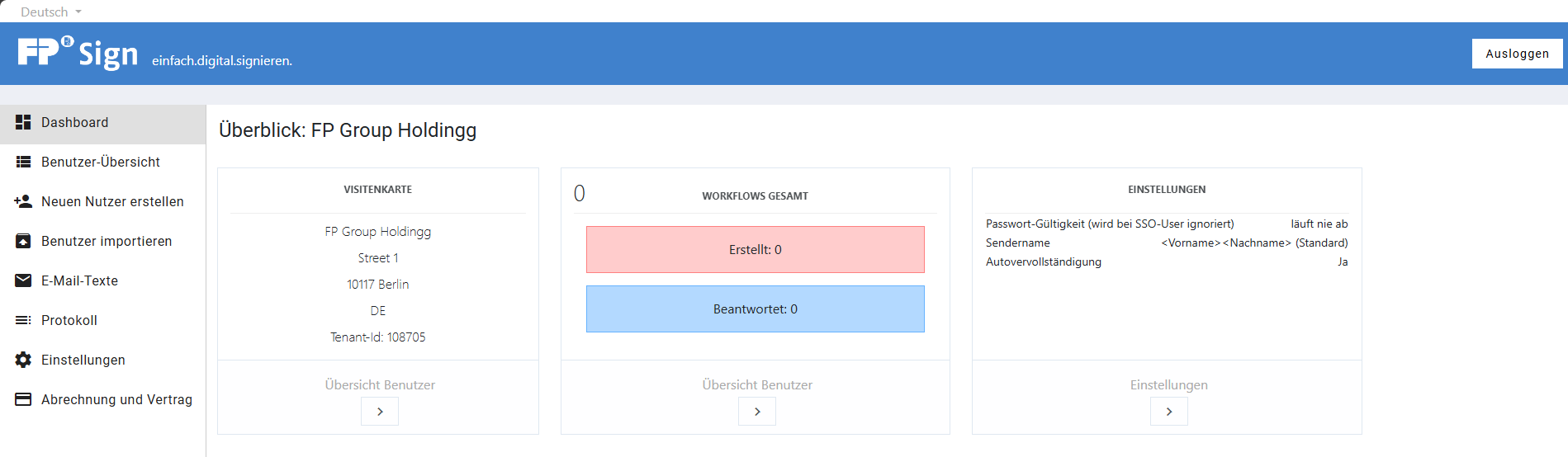Screen dimensions: 1568x457
Task: Click the Einstellungen gear icon in sidebar
Action: pos(23,360)
